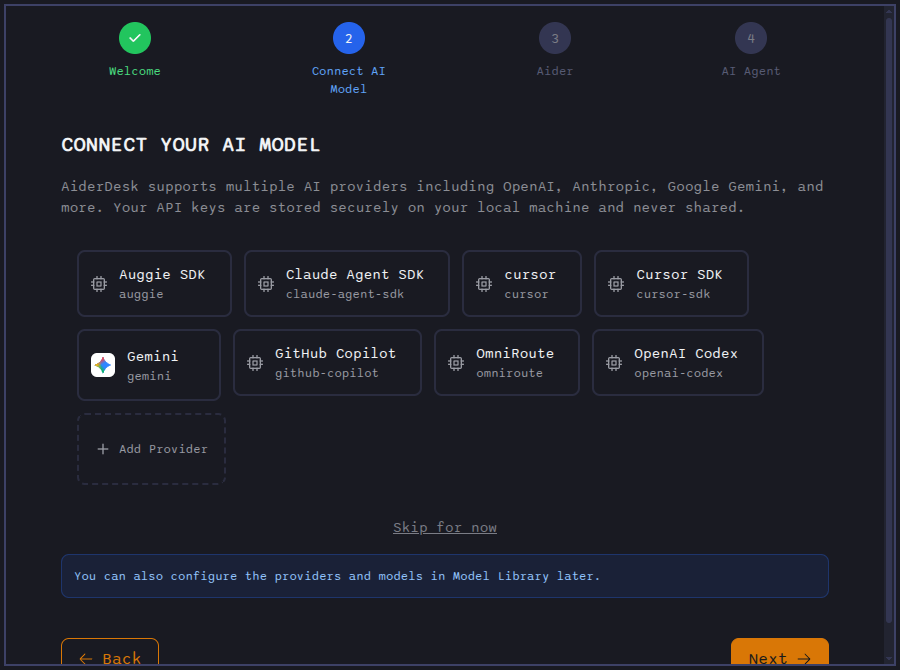This screenshot has width=900, height=670.
Task: Click the Model Library info banner
Action: pyautogui.click(x=445, y=576)
